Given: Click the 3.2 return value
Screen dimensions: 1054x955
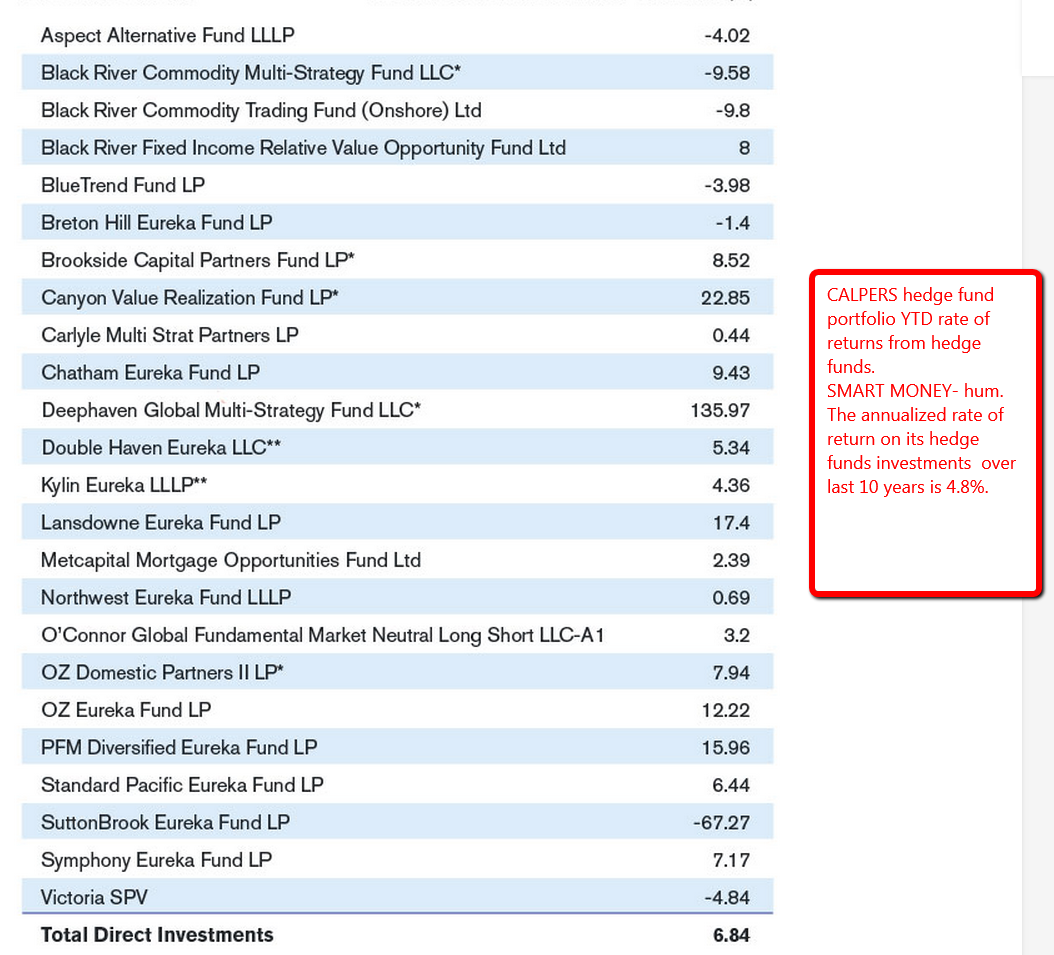Looking at the screenshot, I should pyautogui.click(x=737, y=635).
